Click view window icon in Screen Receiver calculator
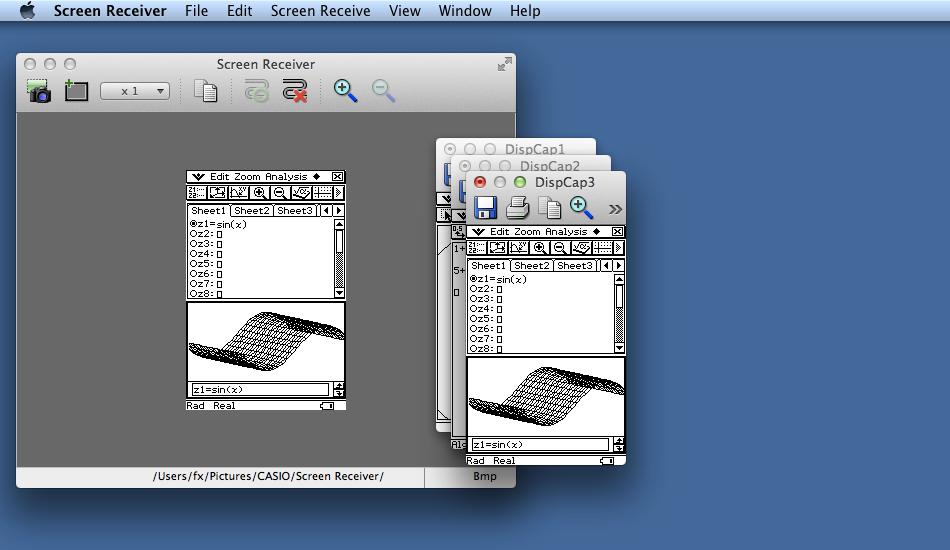 pos(218,193)
